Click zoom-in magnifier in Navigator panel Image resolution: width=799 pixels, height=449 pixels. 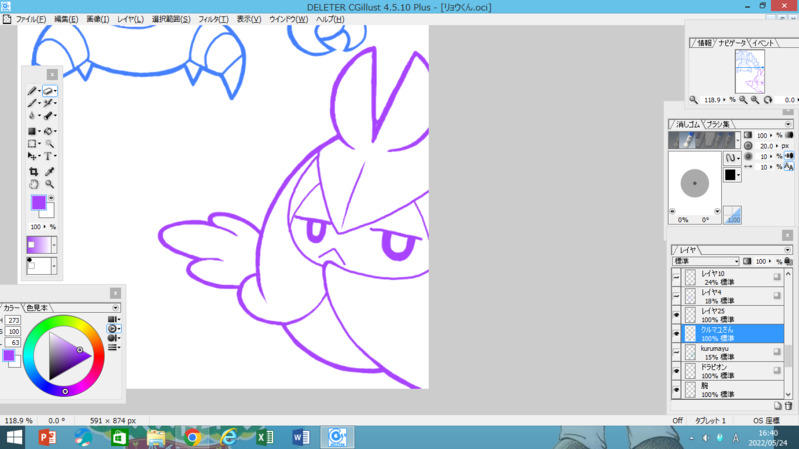(755, 100)
